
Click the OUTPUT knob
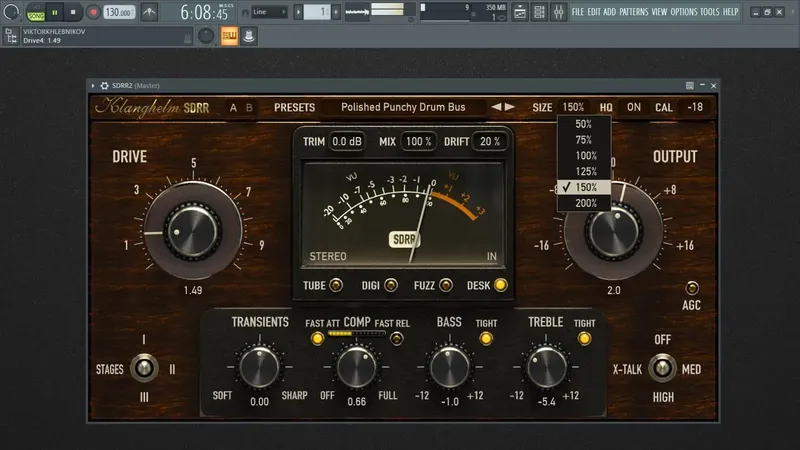point(614,231)
